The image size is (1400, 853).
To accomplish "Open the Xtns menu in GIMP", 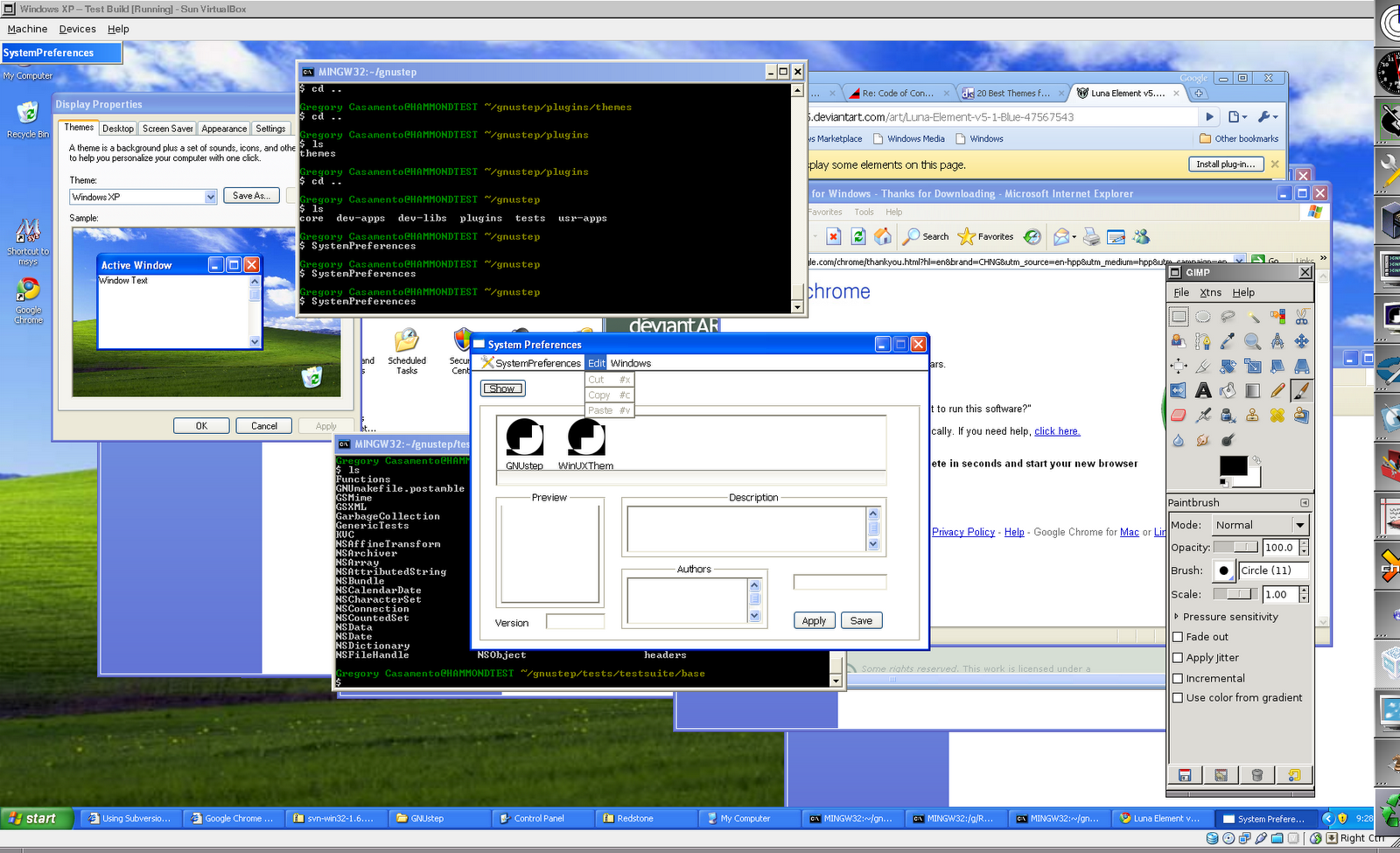I will [1210, 292].
